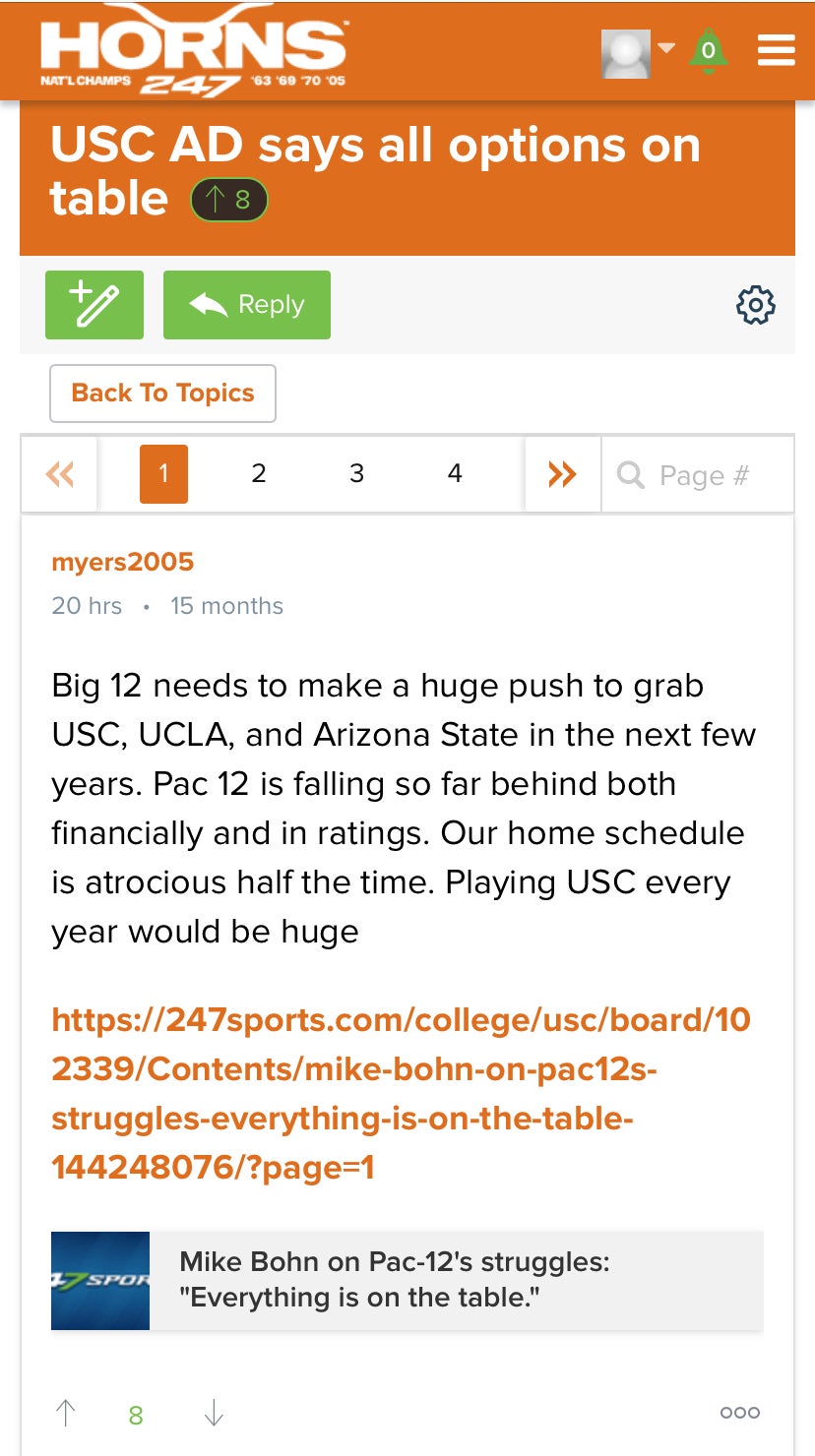Jump to the last page arrows
Image resolution: width=815 pixels, height=1456 pixels.
click(x=562, y=475)
